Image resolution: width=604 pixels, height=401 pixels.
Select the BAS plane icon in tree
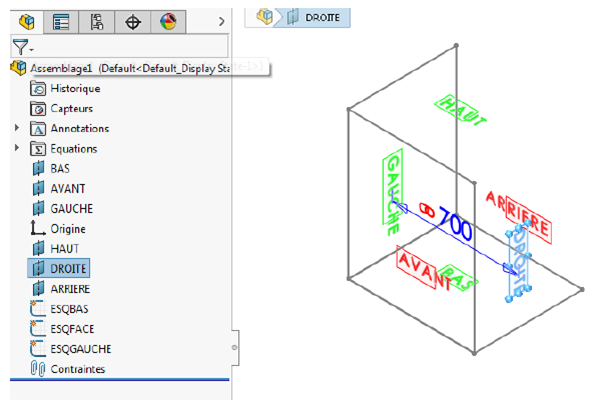[39, 169]
